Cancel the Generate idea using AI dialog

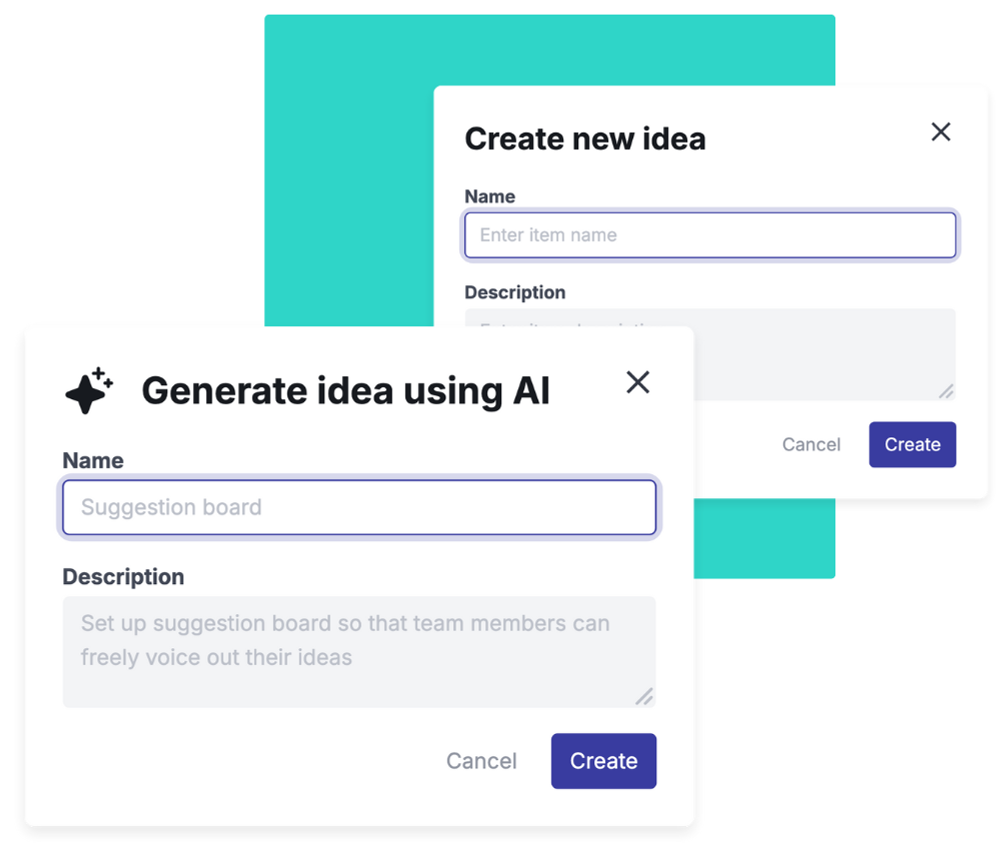click(481, 761)
